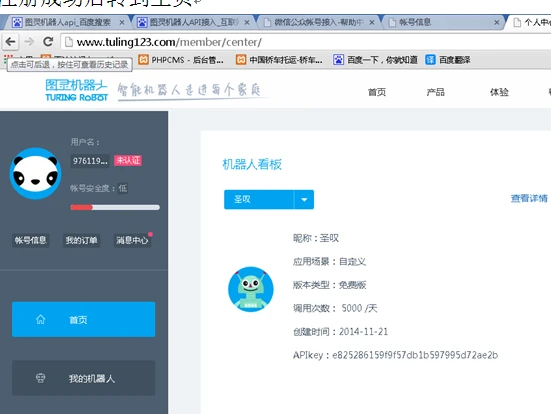The height and width of the screenshot is (414, 551).
Task: Switch to 微信公众帐号接入-帮助中 tab
Action: [x=318, y=22]
